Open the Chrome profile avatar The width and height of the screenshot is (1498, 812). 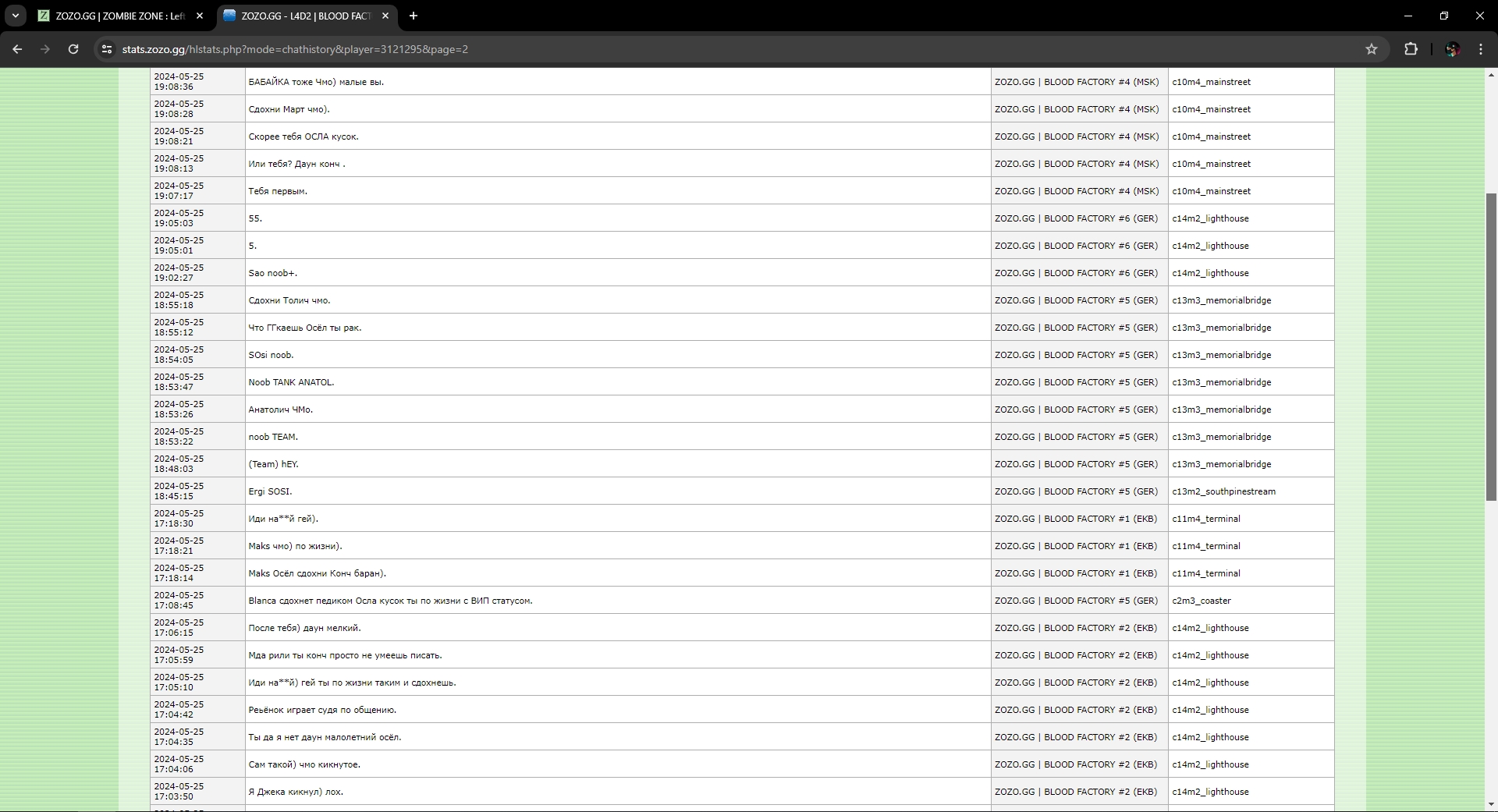click(x=1452, y=49)
